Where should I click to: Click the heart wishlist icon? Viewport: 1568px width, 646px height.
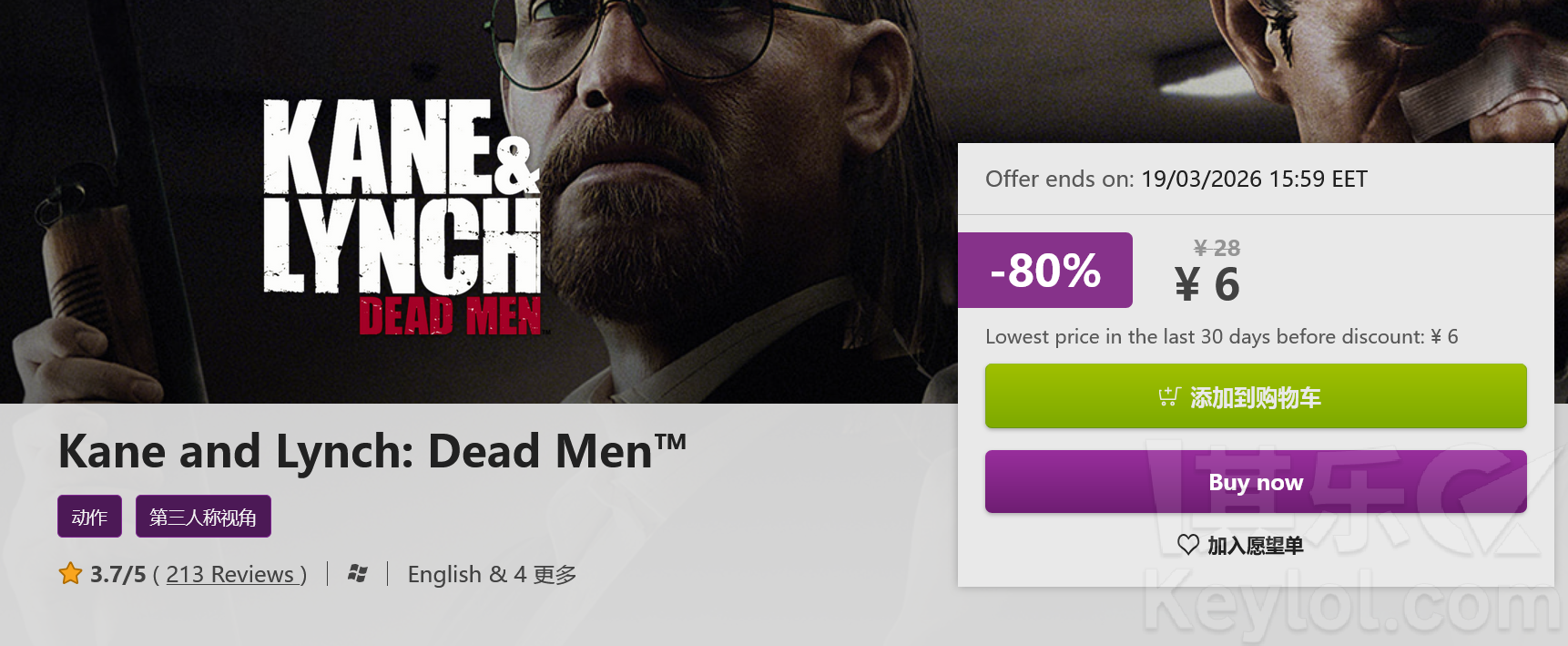pos(1187,545)
